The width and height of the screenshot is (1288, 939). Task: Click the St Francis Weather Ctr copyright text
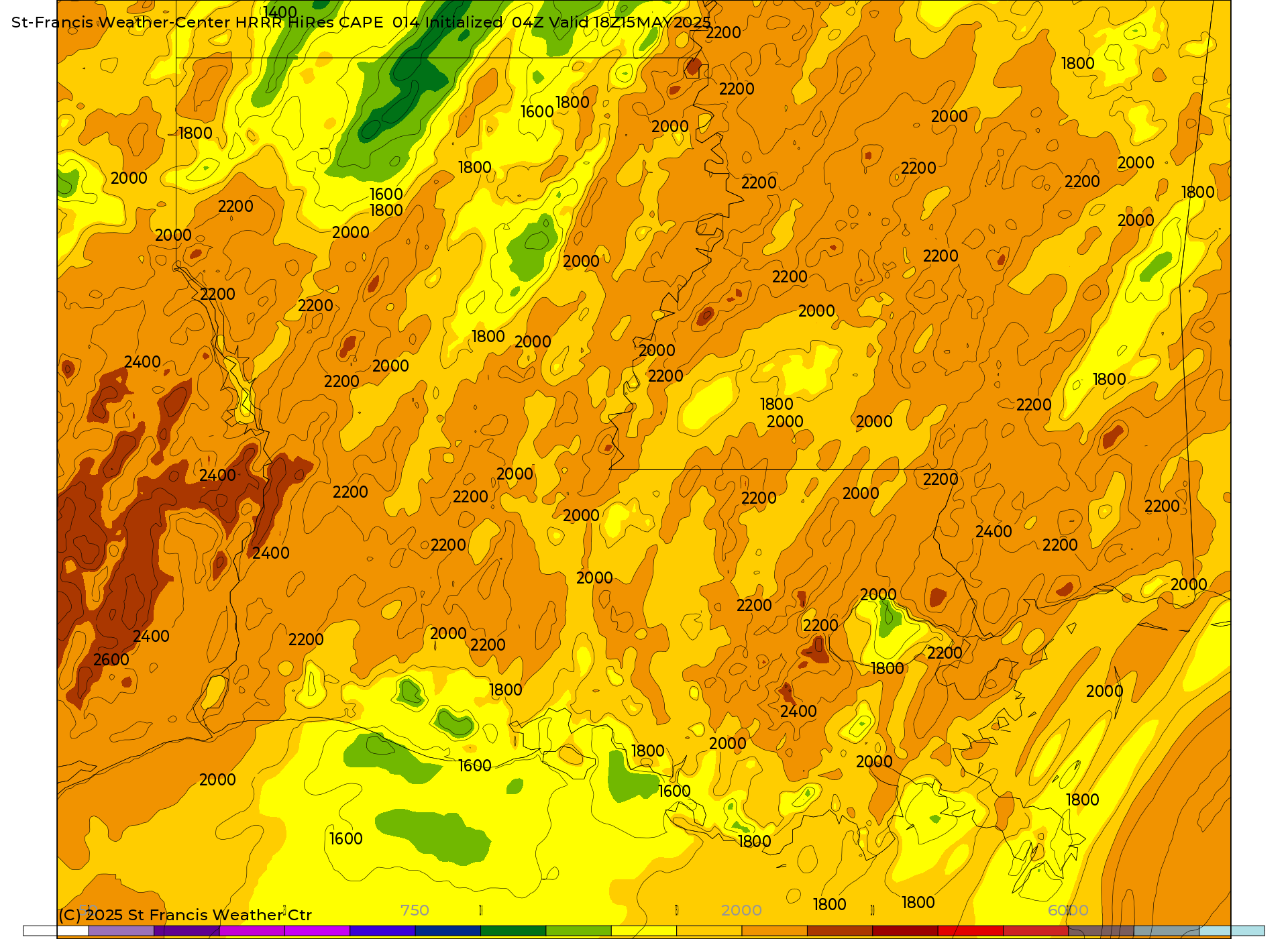pos(185,915)
